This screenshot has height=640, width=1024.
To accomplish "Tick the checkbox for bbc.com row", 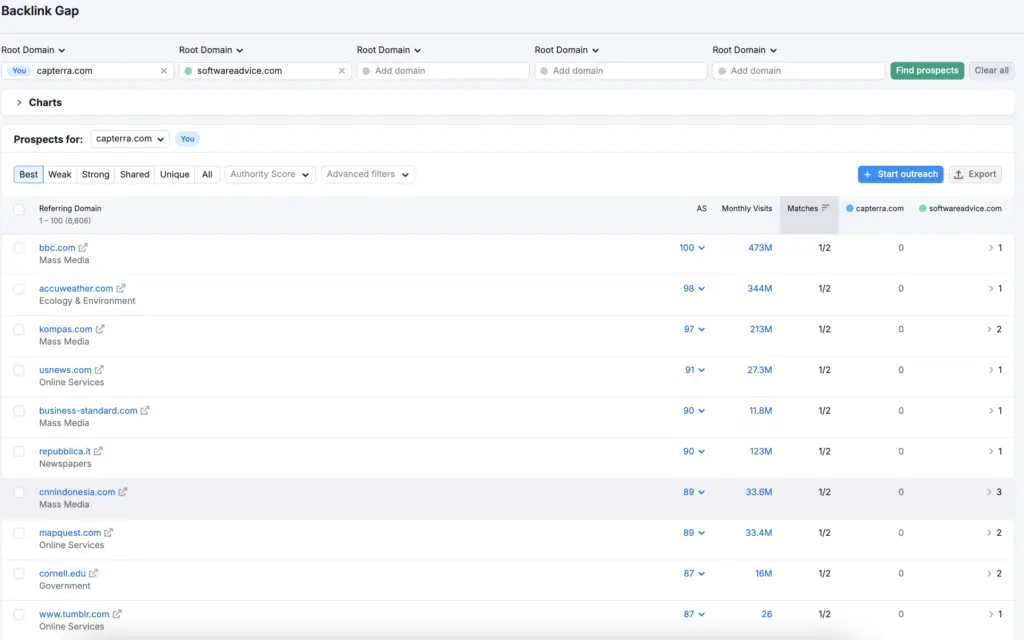I will [19, 248].
